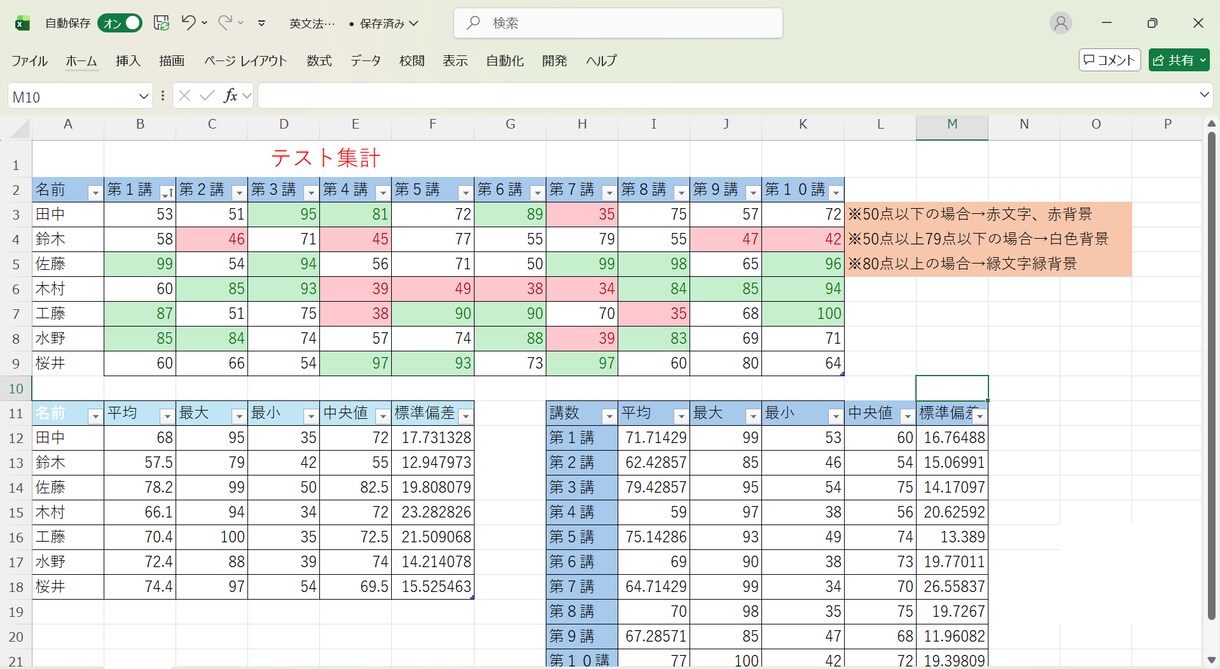Image resolution: width=1220 pixels, height=669 pixels.
Task: Open filter dropdown for 第８講 header
Action: pyautogui.click(x=681, y=192)
